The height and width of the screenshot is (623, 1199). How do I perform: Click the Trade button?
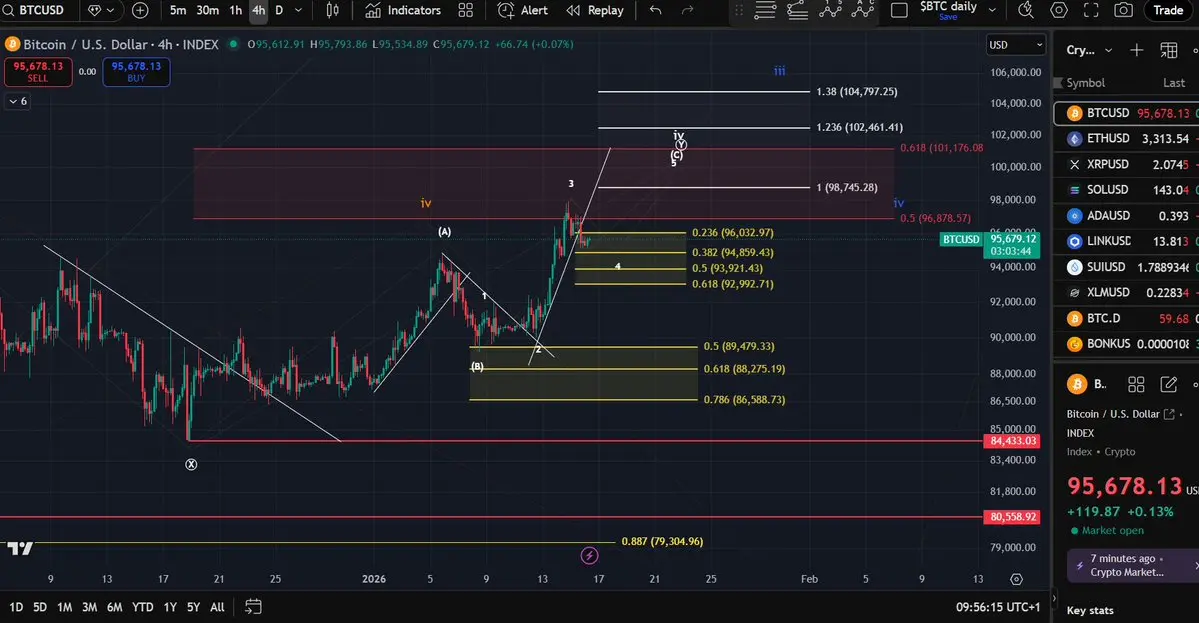pyautogui.click(x=1168, y=10)
